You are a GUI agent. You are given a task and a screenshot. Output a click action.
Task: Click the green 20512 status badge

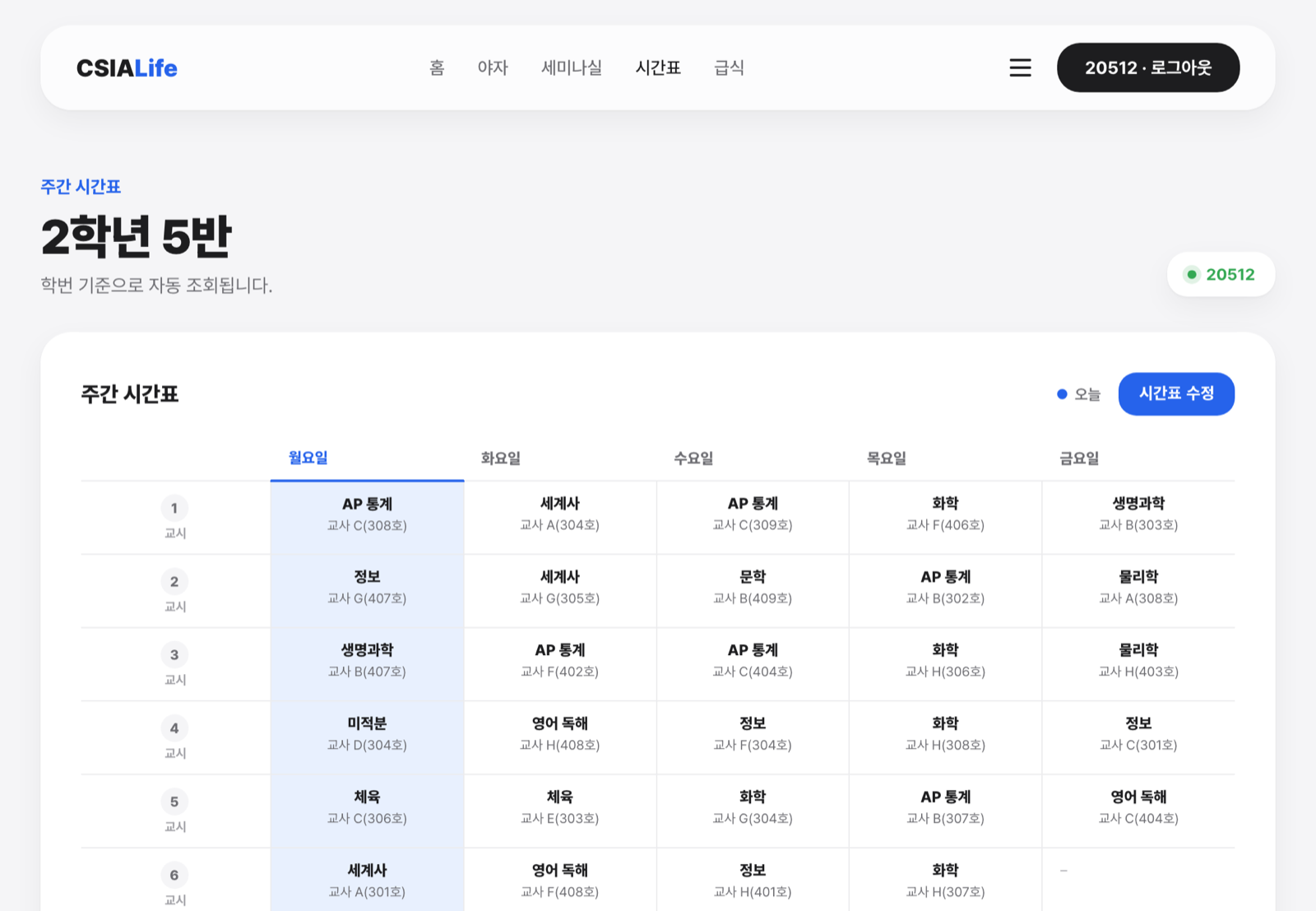[1221, 274]
